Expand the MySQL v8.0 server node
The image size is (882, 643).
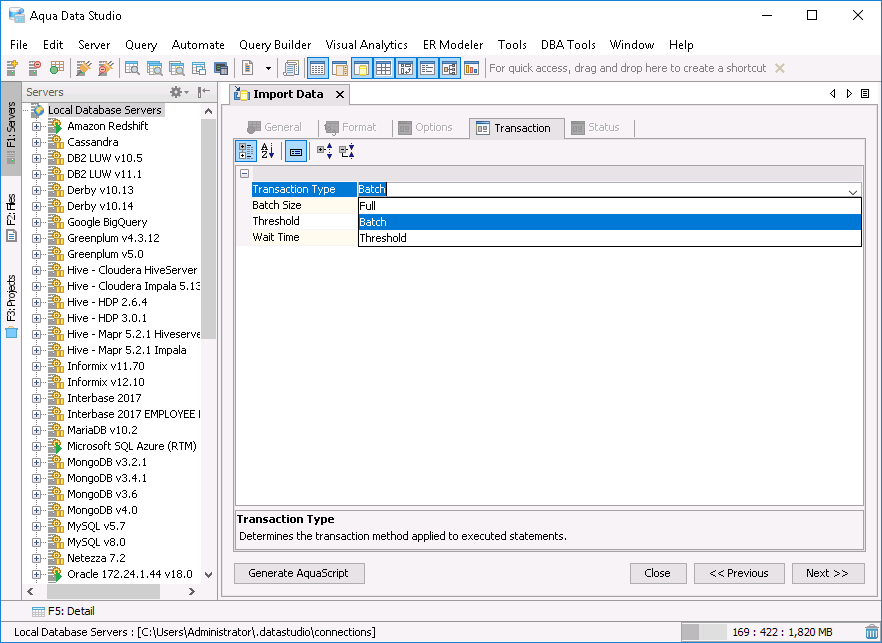[37, 542]
